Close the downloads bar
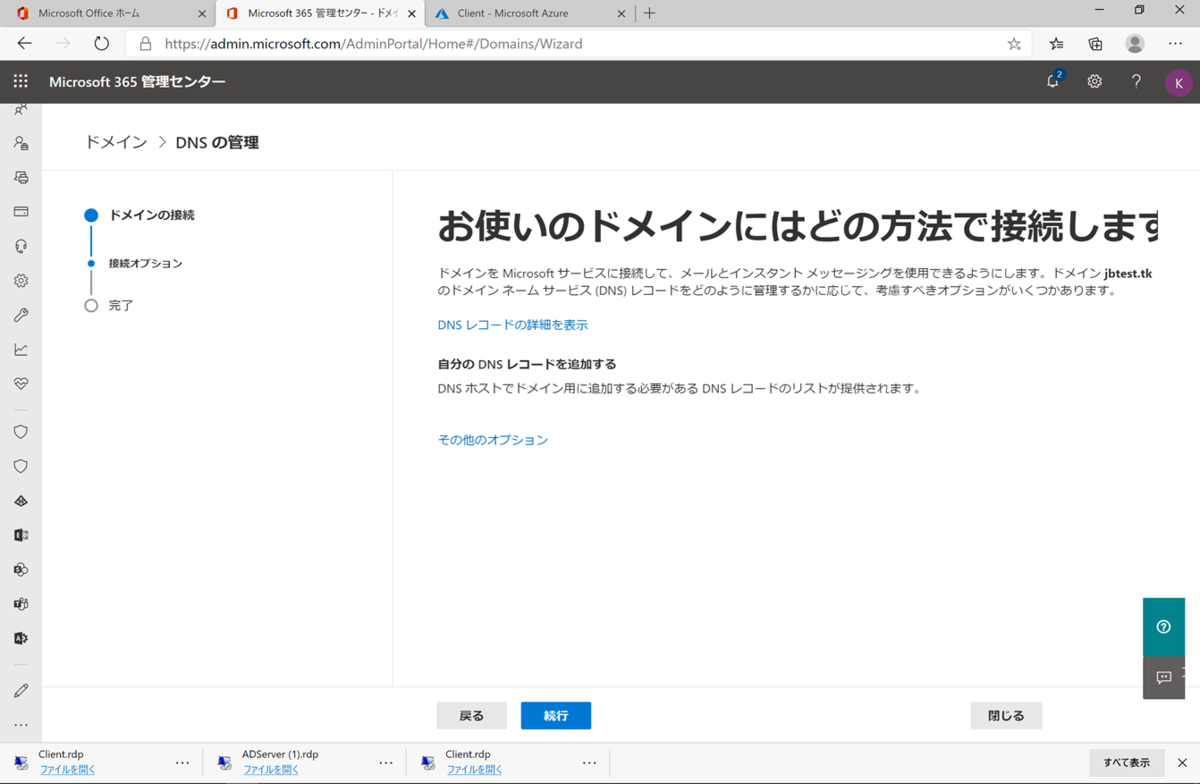The width and height of the screenshot is (1200, 784). pos(1182,763)
